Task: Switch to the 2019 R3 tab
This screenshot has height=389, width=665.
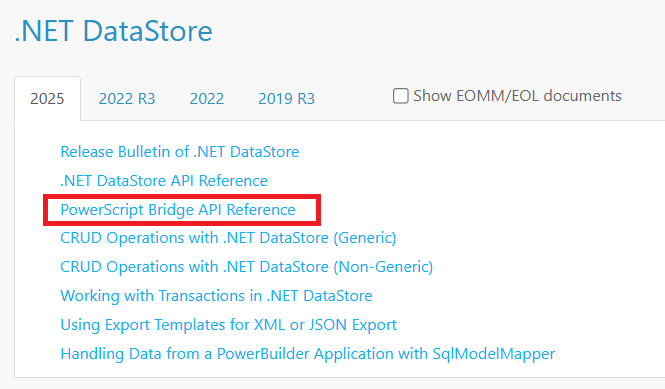Action: click(x=286, y=98)
